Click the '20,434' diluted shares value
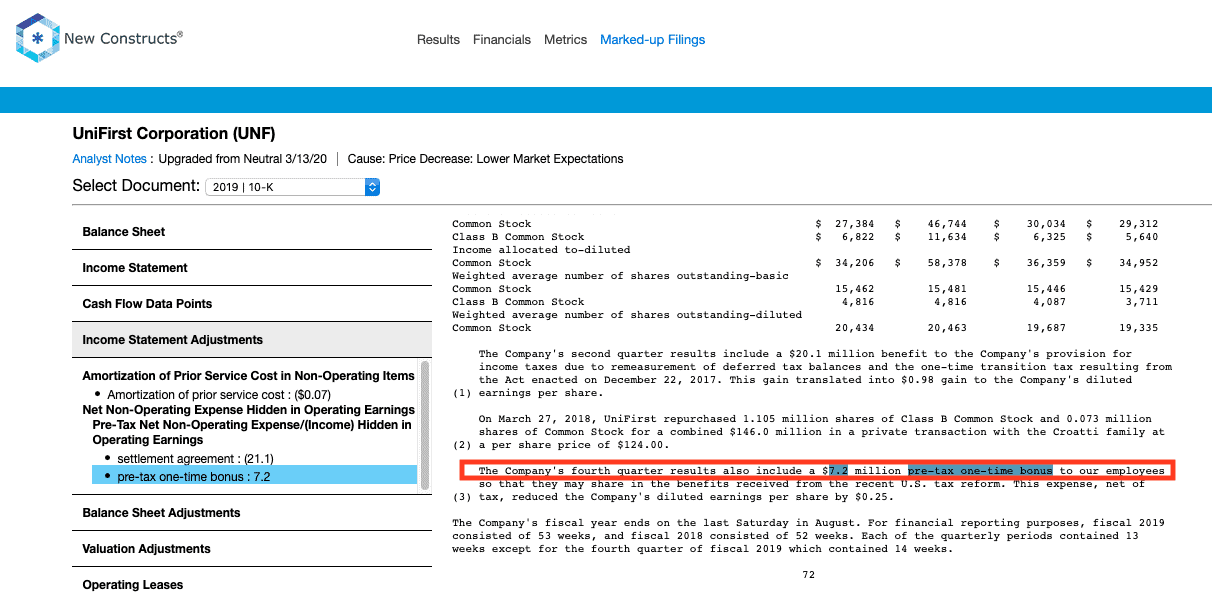The width and height of the screenshot is (1212, 601). pyautogui.click(x=856, y=328)
